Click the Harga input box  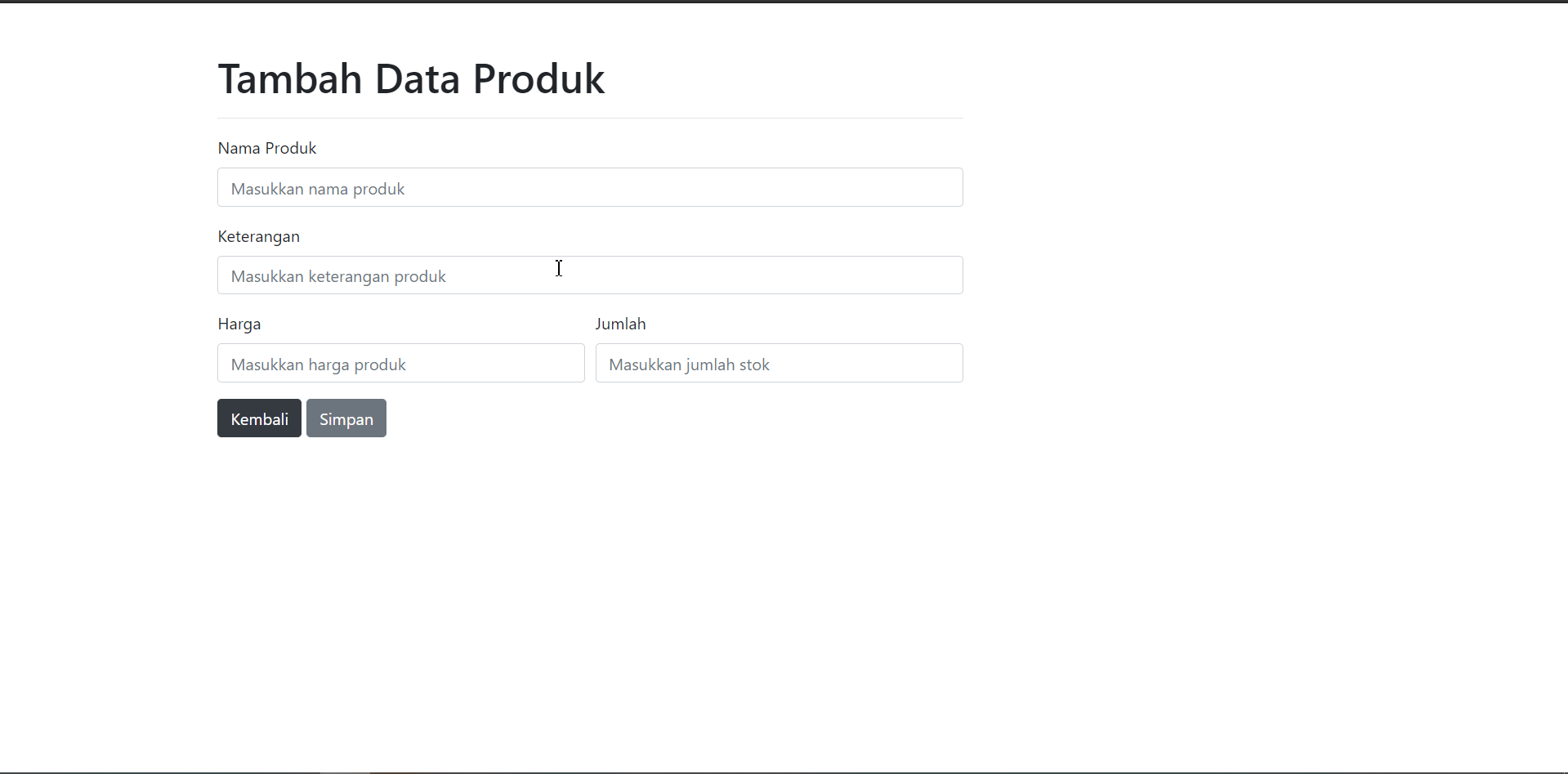click(400, 363)
